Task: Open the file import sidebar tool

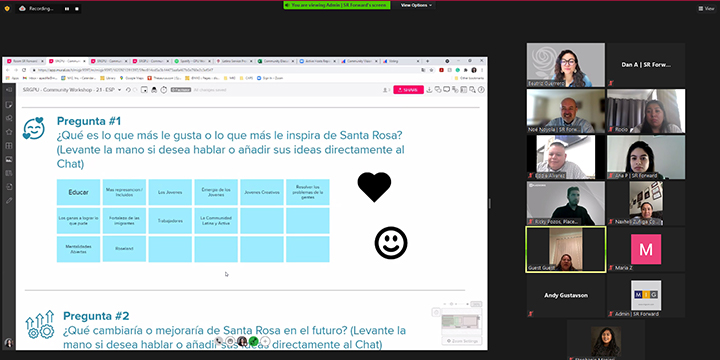Action: point(9,187)
